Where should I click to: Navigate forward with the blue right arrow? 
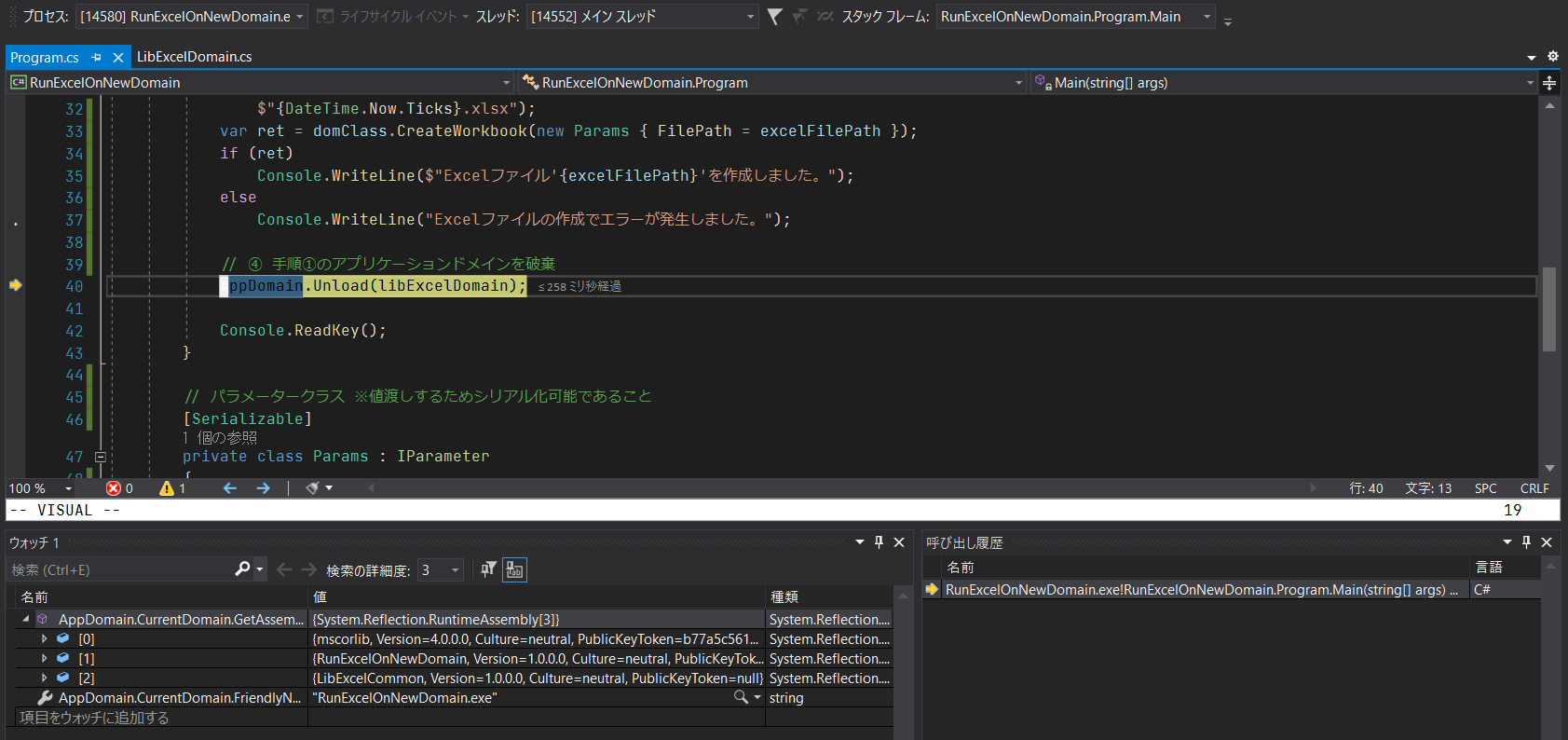pyautogui.click(x=263, y=488)
